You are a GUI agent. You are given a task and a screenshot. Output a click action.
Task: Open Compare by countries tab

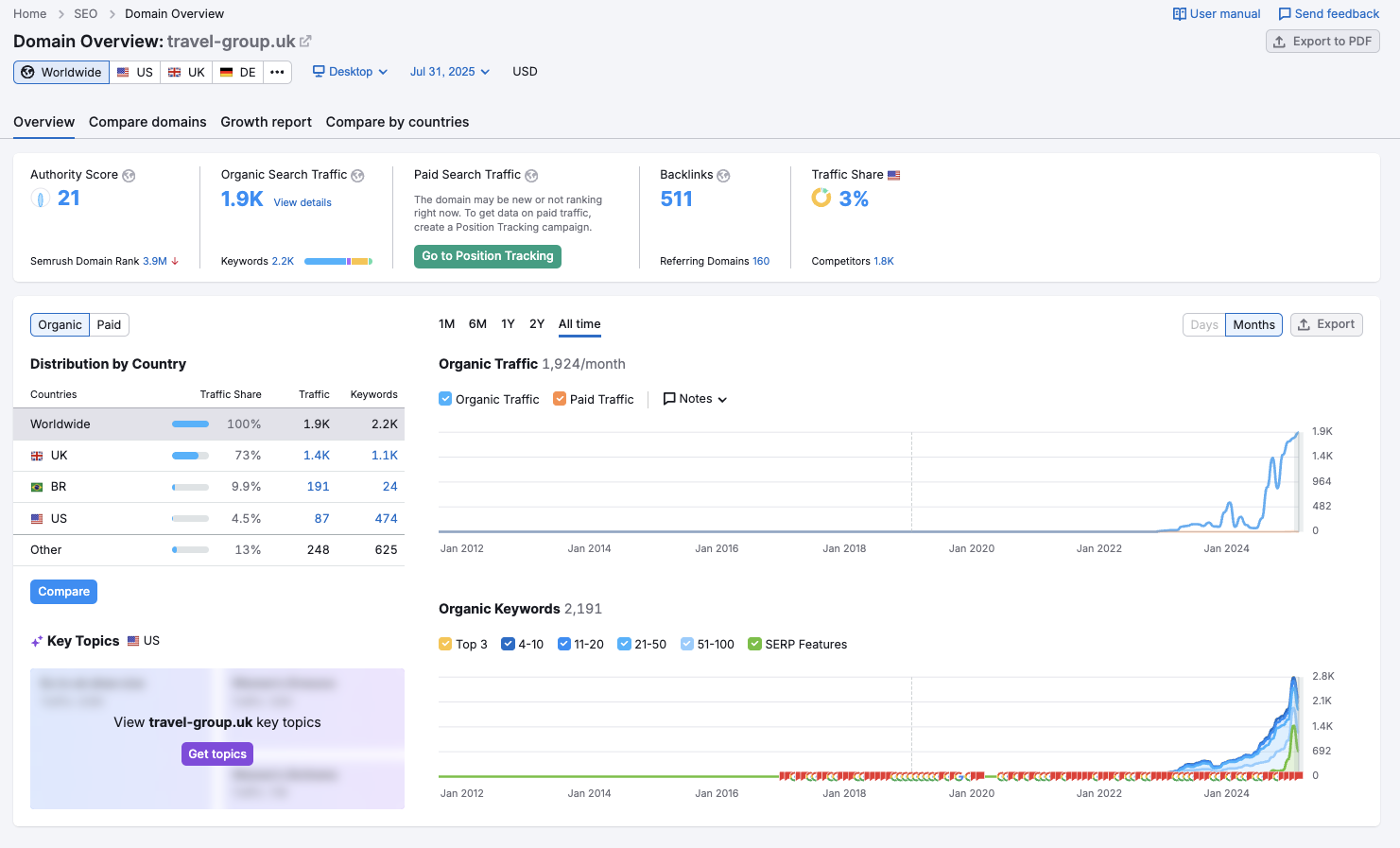pos(397,122)
